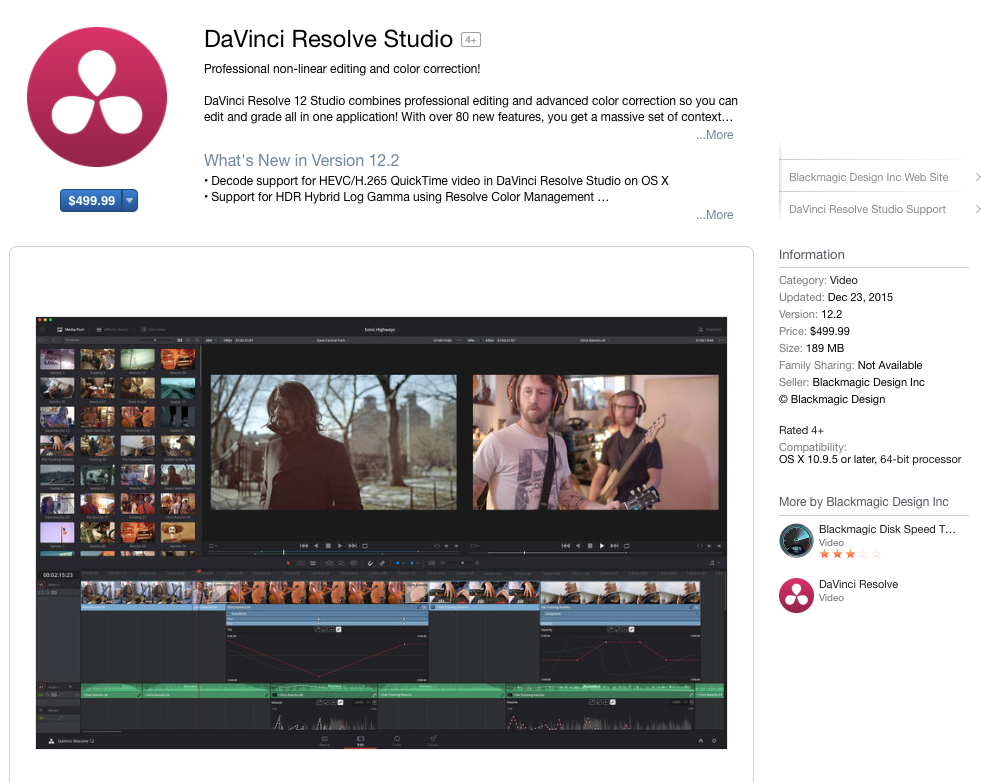Toggle the snapping magnet icon in timeline toolbar

click(369, 563)
